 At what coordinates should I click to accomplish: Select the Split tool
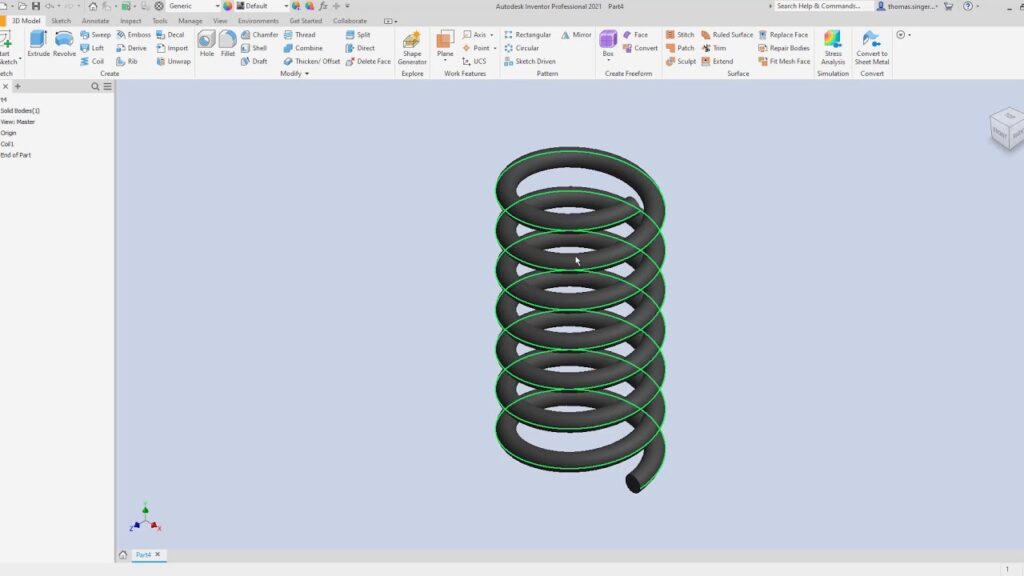coord(358,35)
